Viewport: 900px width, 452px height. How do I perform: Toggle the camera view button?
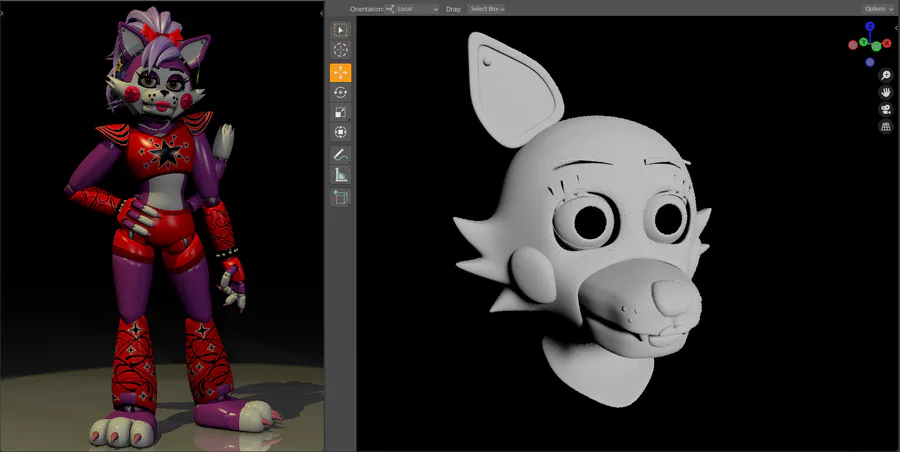(x=886, y=110)
